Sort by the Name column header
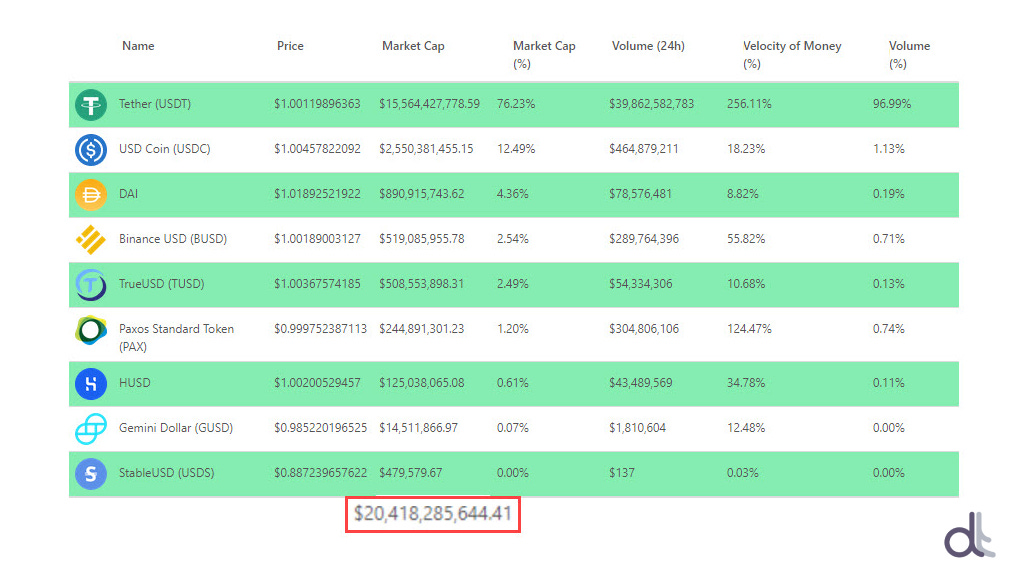Screen dimensions: 1010x570 coord(138,46)
